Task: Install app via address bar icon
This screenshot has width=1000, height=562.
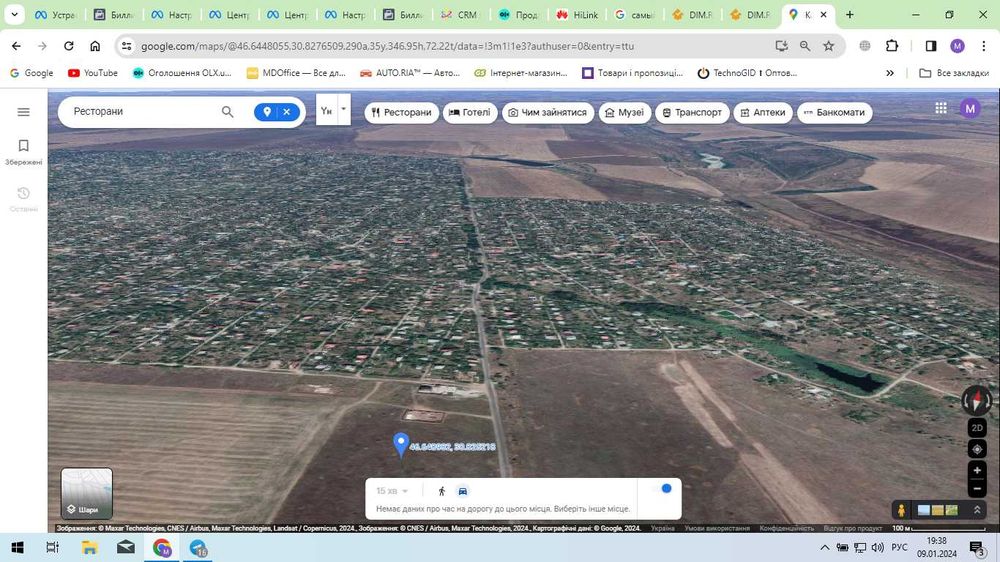Action: tap(781, 46)
